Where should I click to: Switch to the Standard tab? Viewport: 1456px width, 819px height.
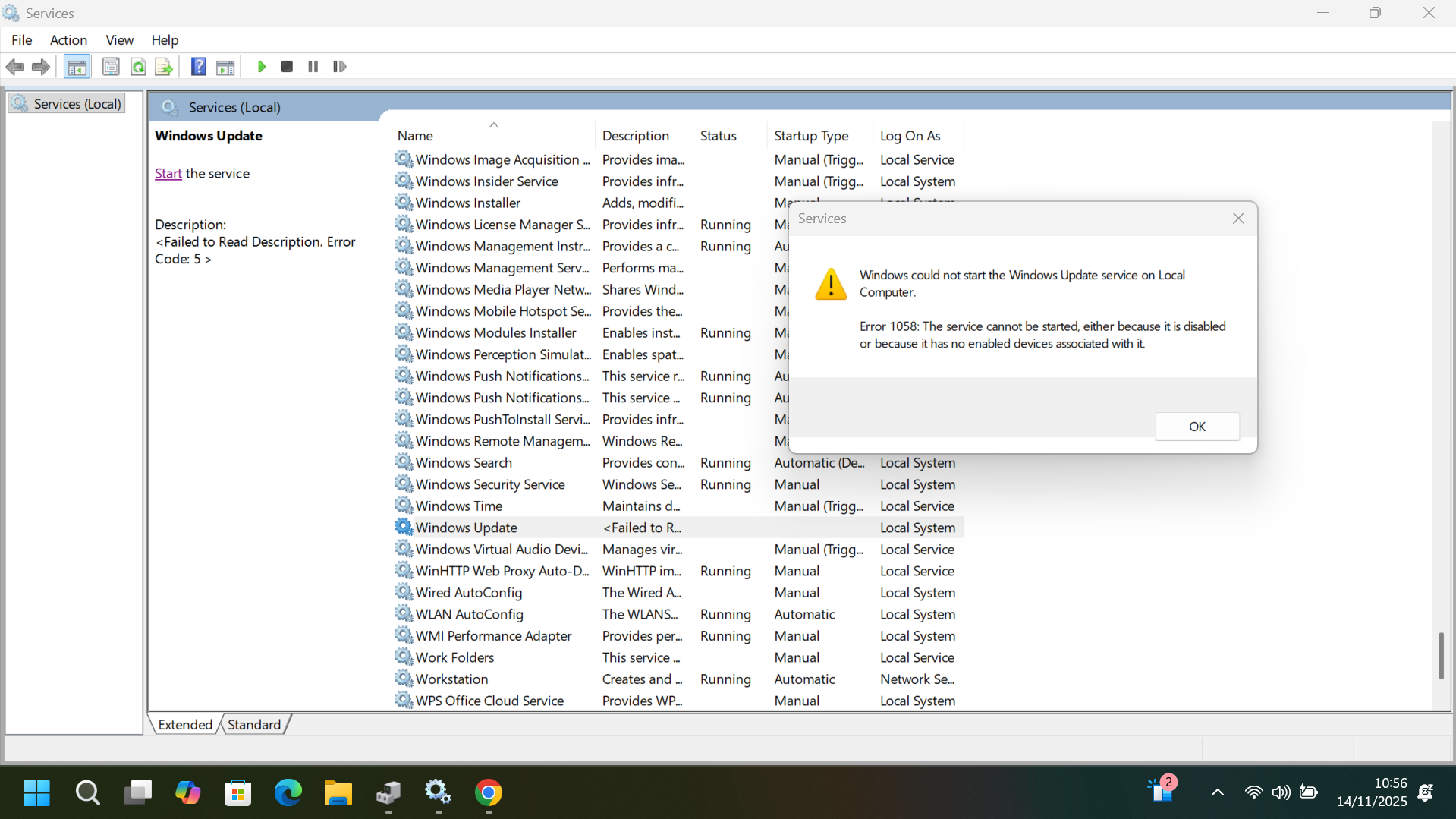coord(253,725)
